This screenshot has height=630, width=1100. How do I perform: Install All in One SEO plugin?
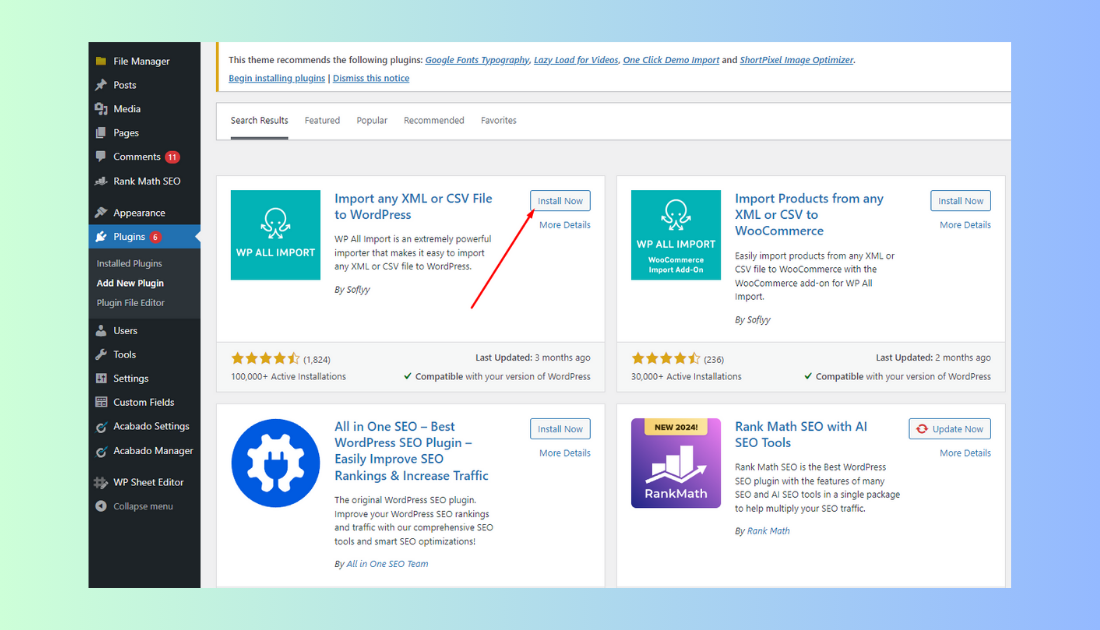560,429
